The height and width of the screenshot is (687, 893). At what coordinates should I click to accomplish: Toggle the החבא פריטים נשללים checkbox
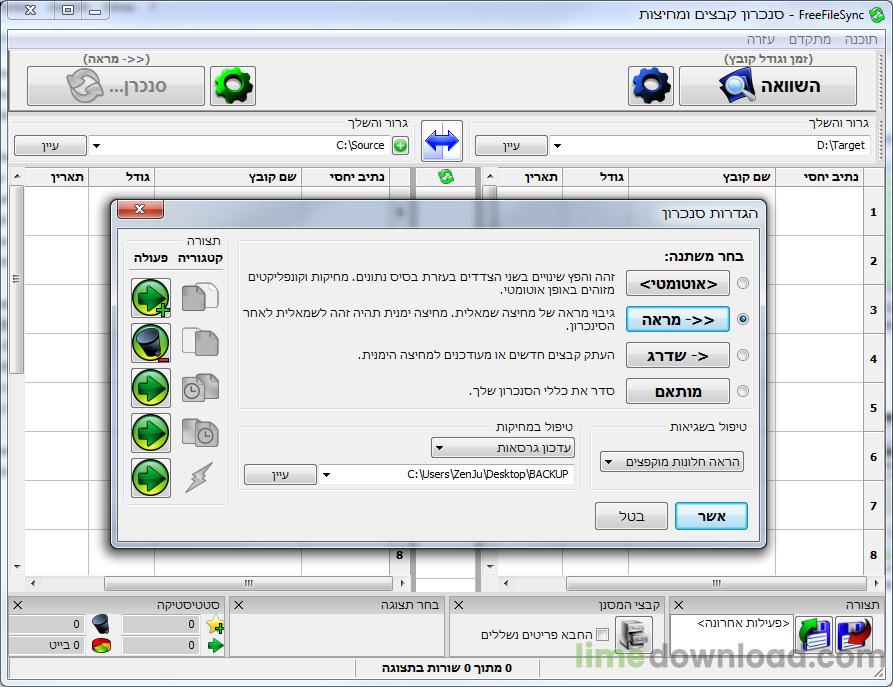click(602, 635)
